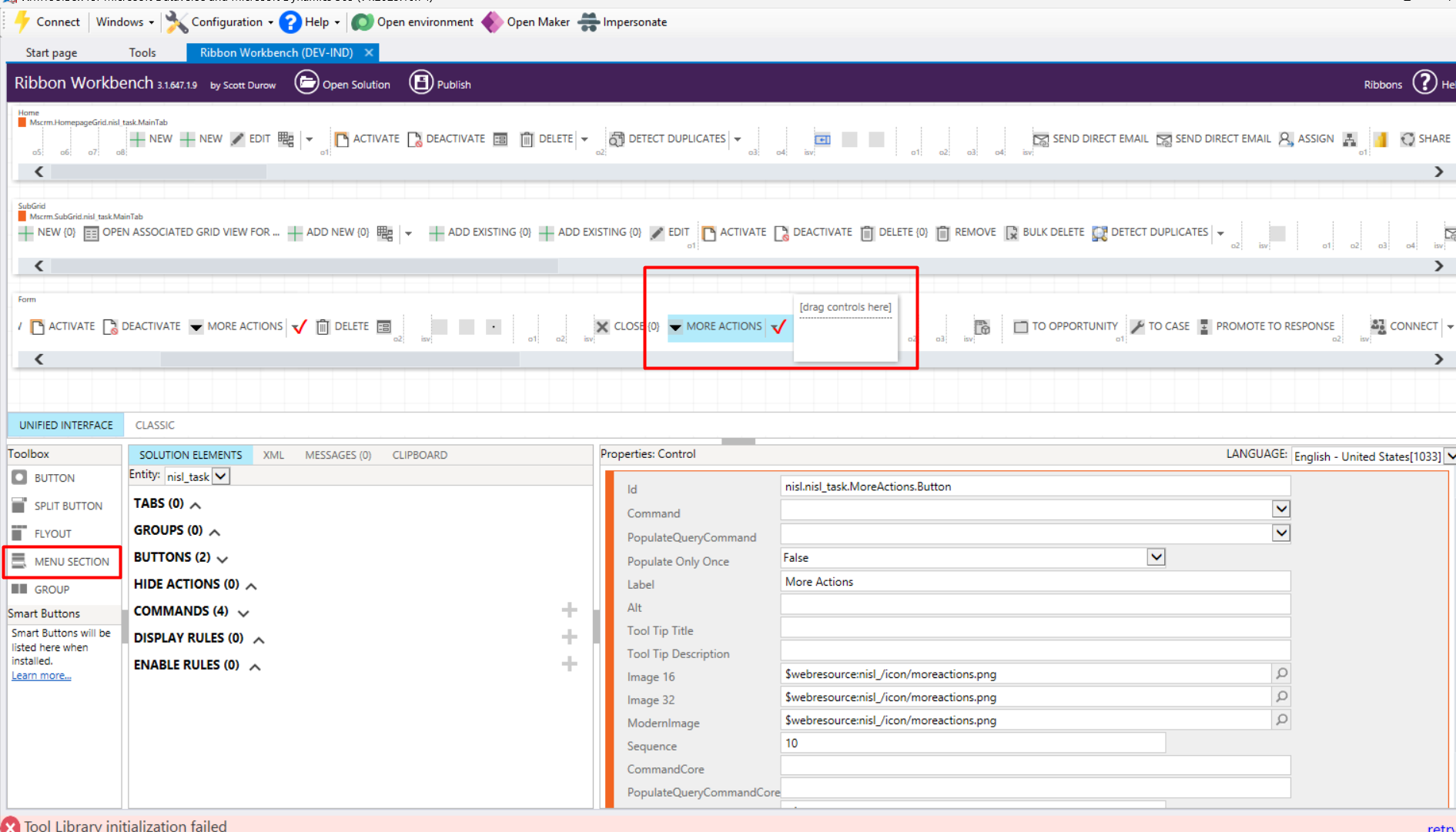Switch to the XML tab
The width and height of the screenshot is (1456, 832).
(273, 455)
